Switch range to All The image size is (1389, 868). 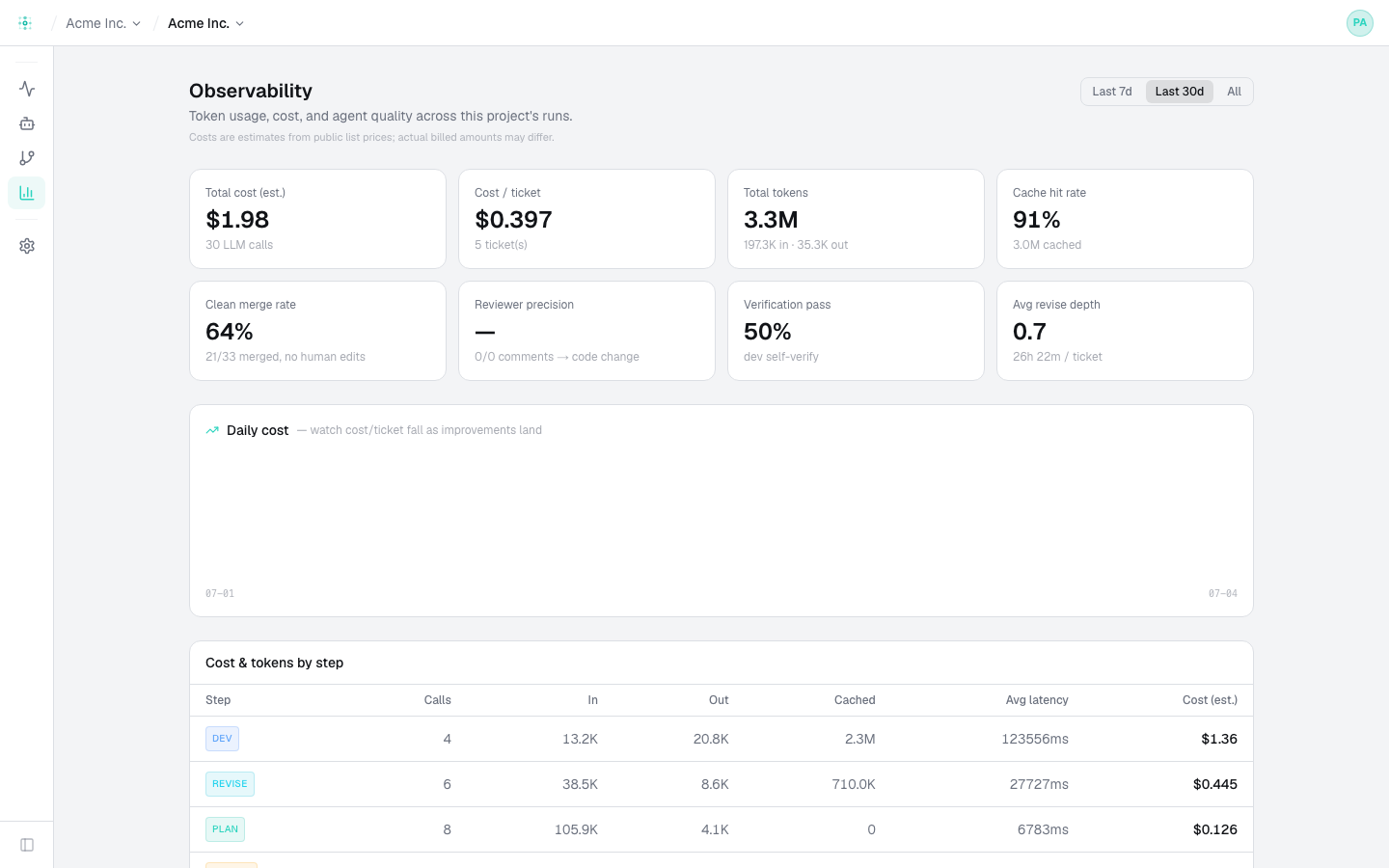[1234, 92]
